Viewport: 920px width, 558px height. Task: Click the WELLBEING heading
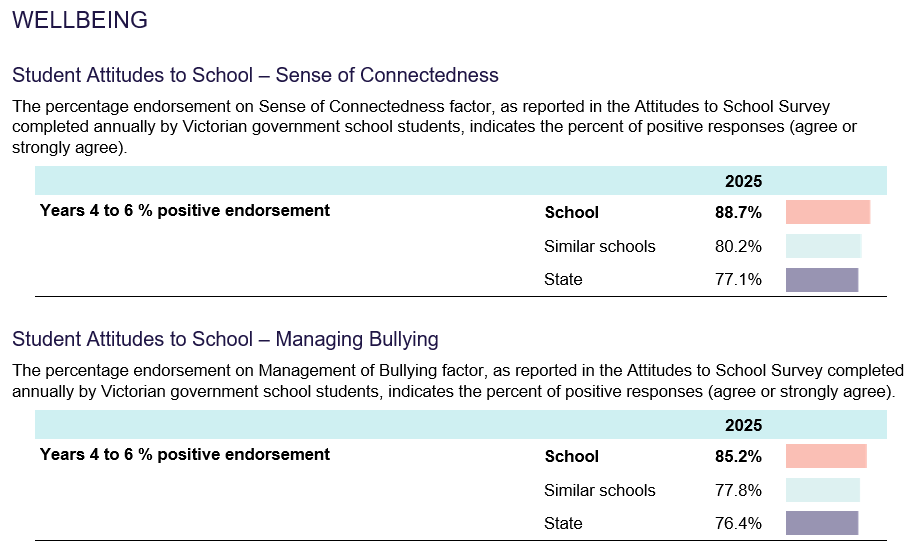coord(80,20)
